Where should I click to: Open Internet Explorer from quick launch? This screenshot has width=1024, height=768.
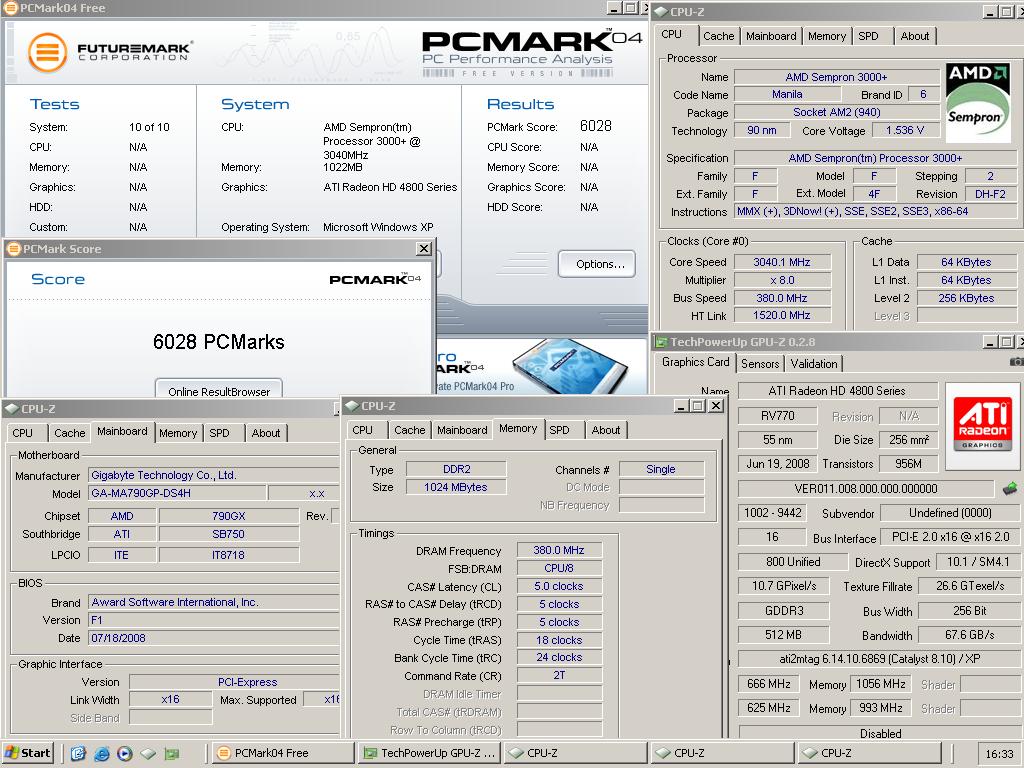(x=101, y=754)
